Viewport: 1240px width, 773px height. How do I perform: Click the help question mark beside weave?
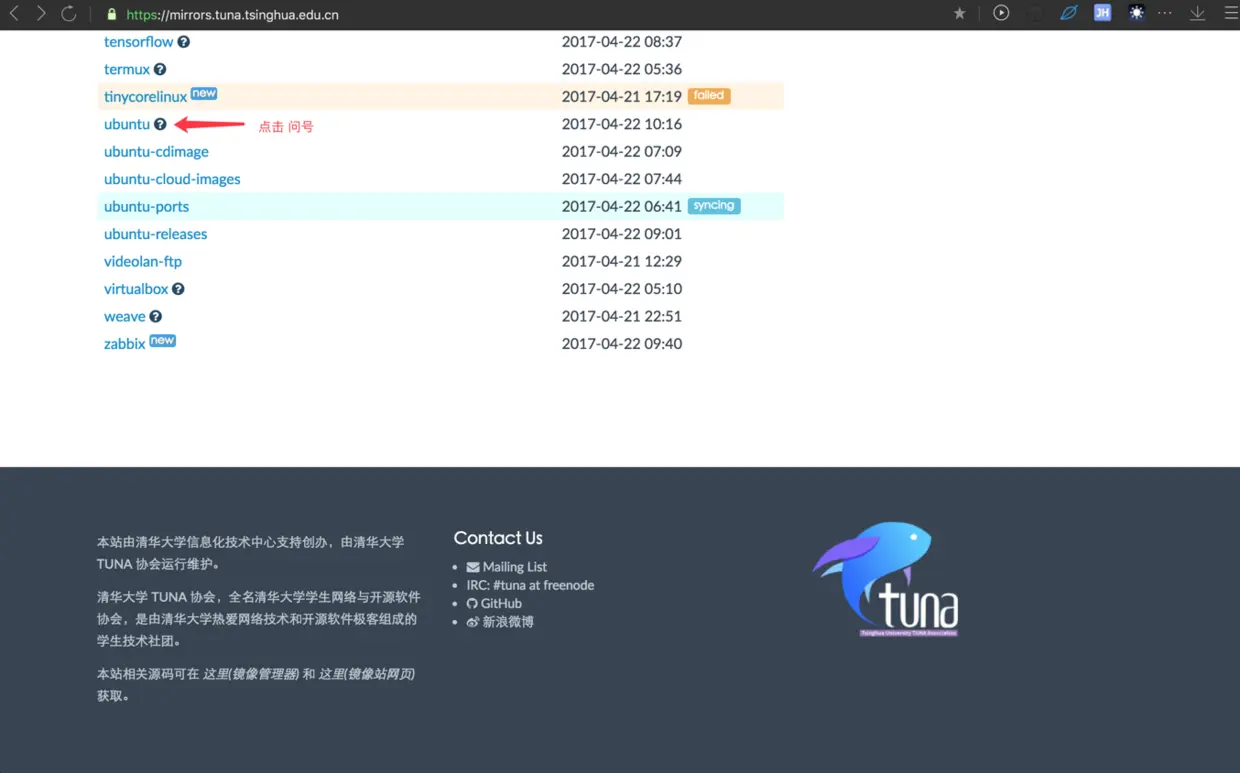click(156, 316)
